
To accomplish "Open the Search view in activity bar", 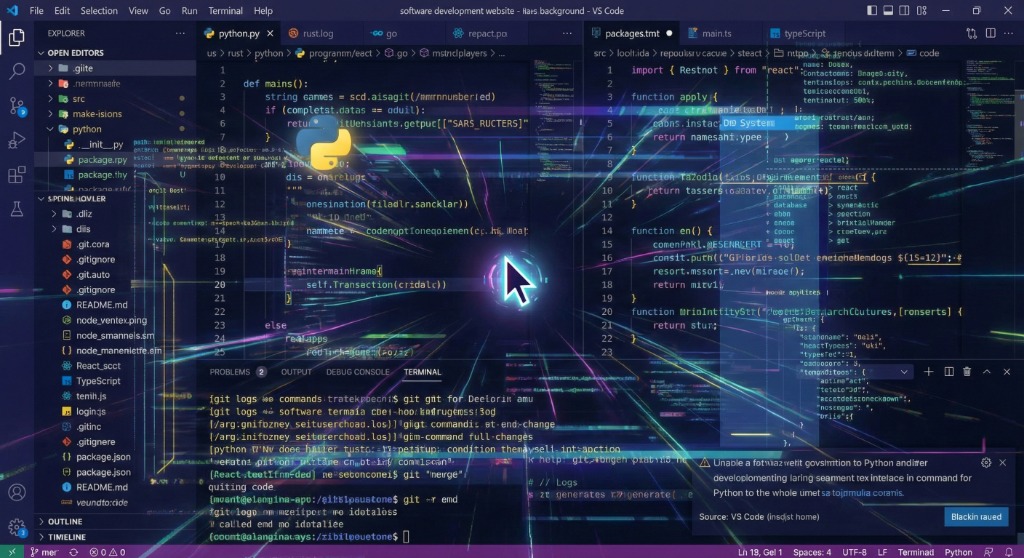I will [17, 71].
